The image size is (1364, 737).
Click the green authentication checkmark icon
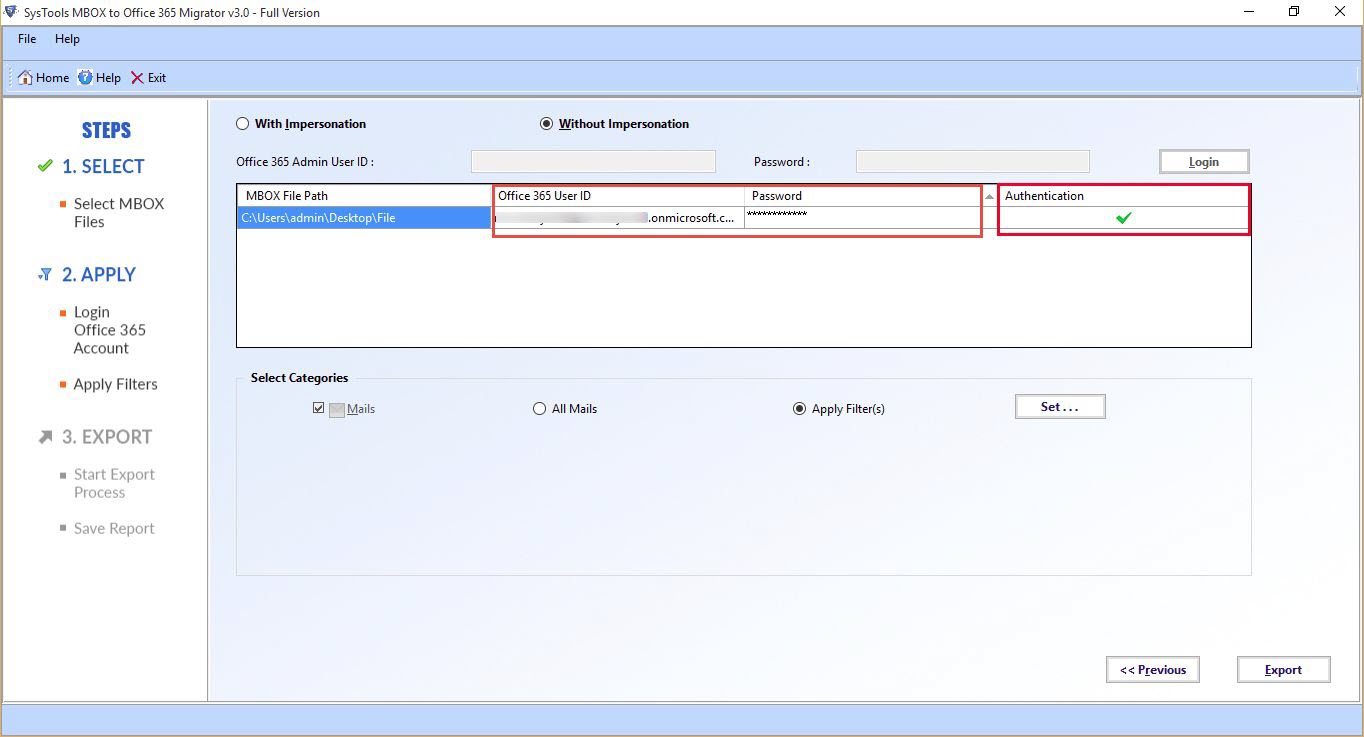coord(1123,218)
